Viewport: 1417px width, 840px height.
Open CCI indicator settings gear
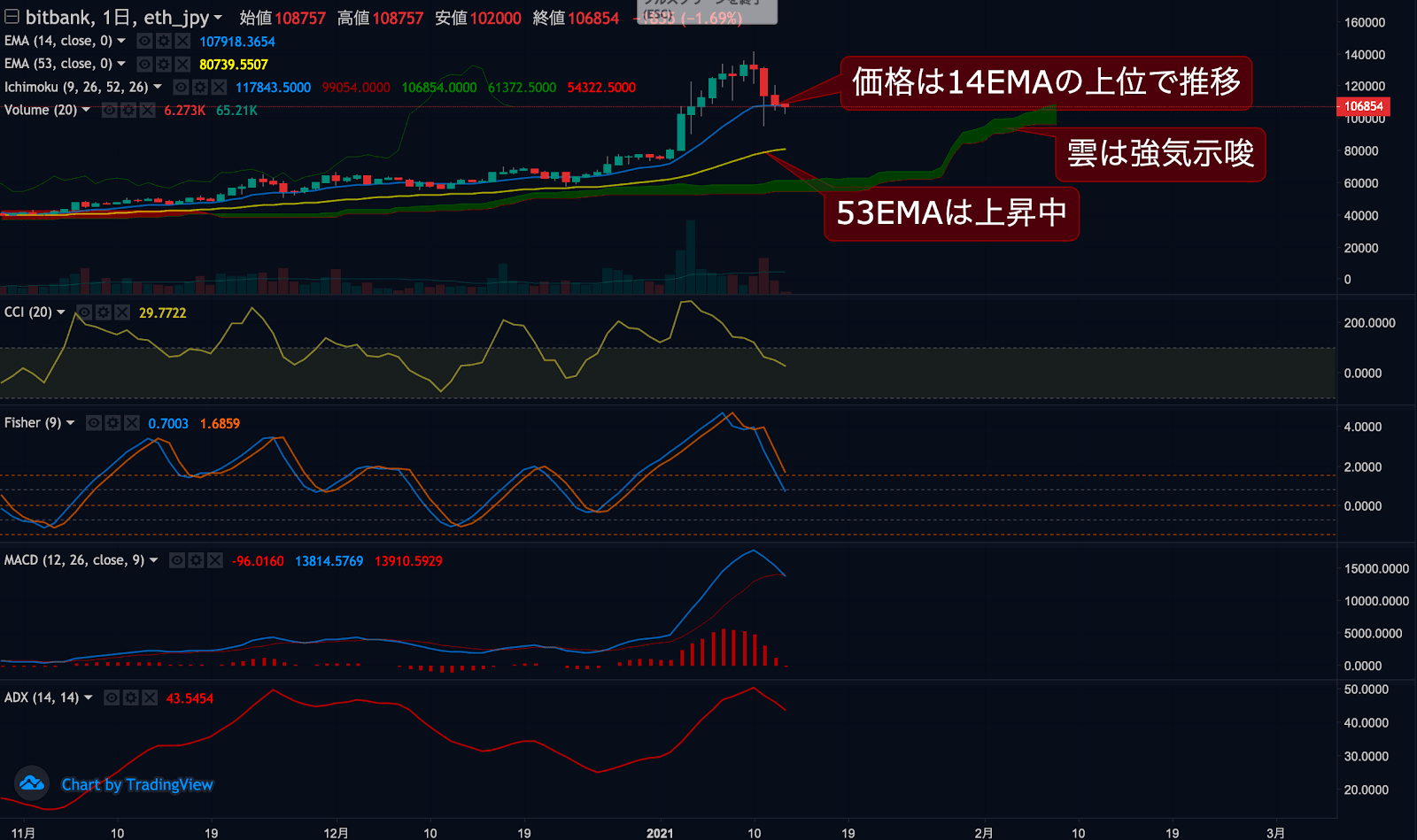104,312
